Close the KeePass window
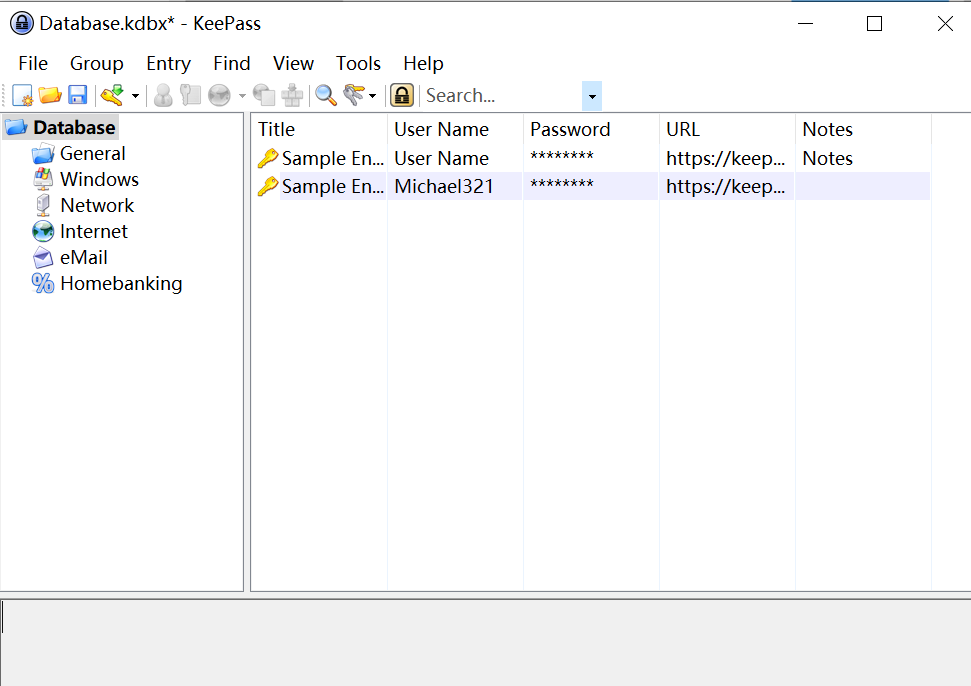The width and height of the screenshot is (971, 686). [x=945, y=24]
